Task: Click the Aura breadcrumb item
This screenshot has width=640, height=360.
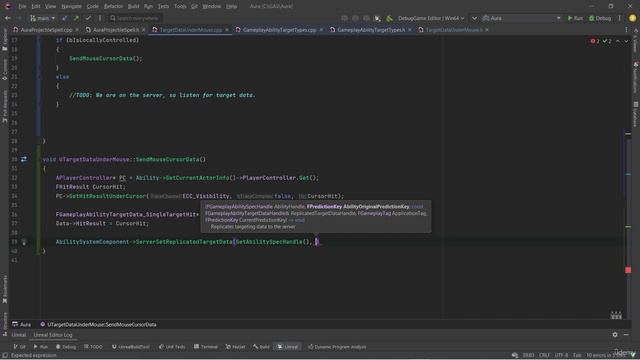Action: (22, 324)
